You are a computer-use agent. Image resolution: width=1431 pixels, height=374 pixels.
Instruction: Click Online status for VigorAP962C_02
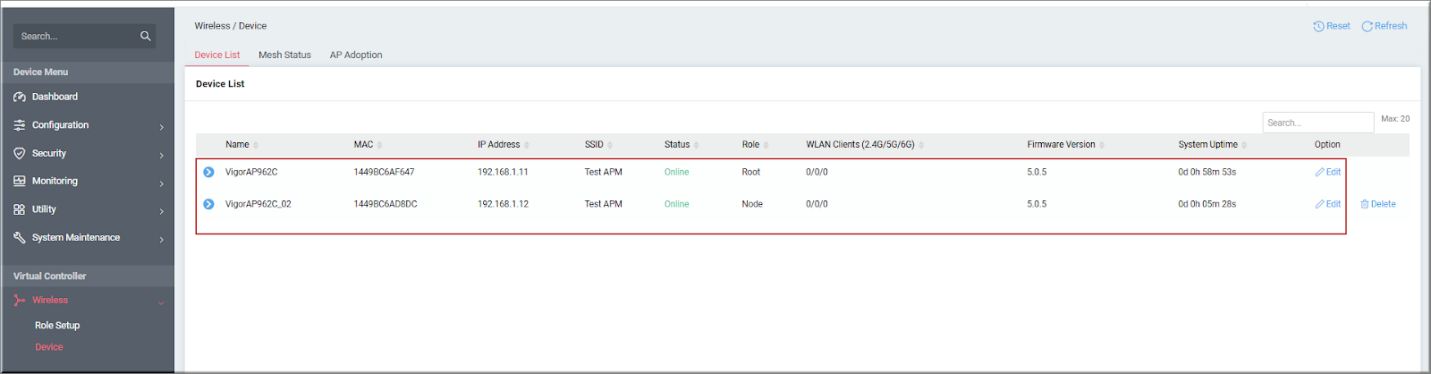click(677, 204)
